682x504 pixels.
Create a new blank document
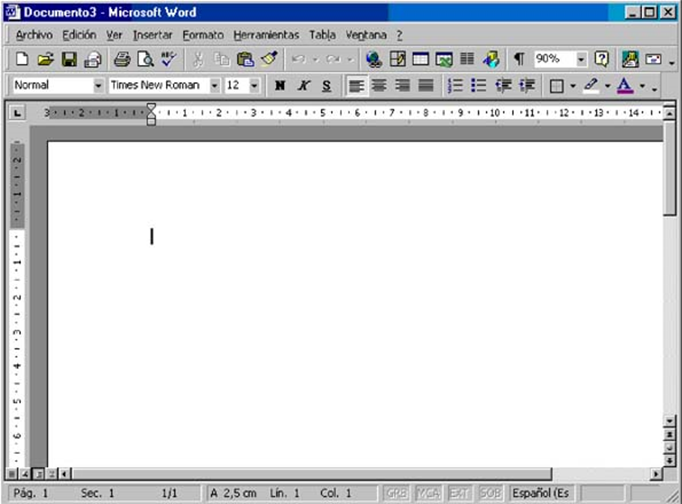pos(22,59)
